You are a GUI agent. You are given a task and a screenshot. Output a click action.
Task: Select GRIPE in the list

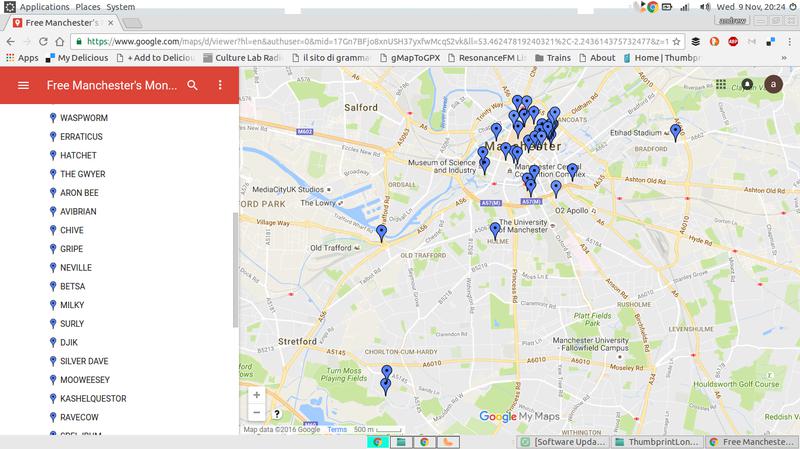coord(71,249)
